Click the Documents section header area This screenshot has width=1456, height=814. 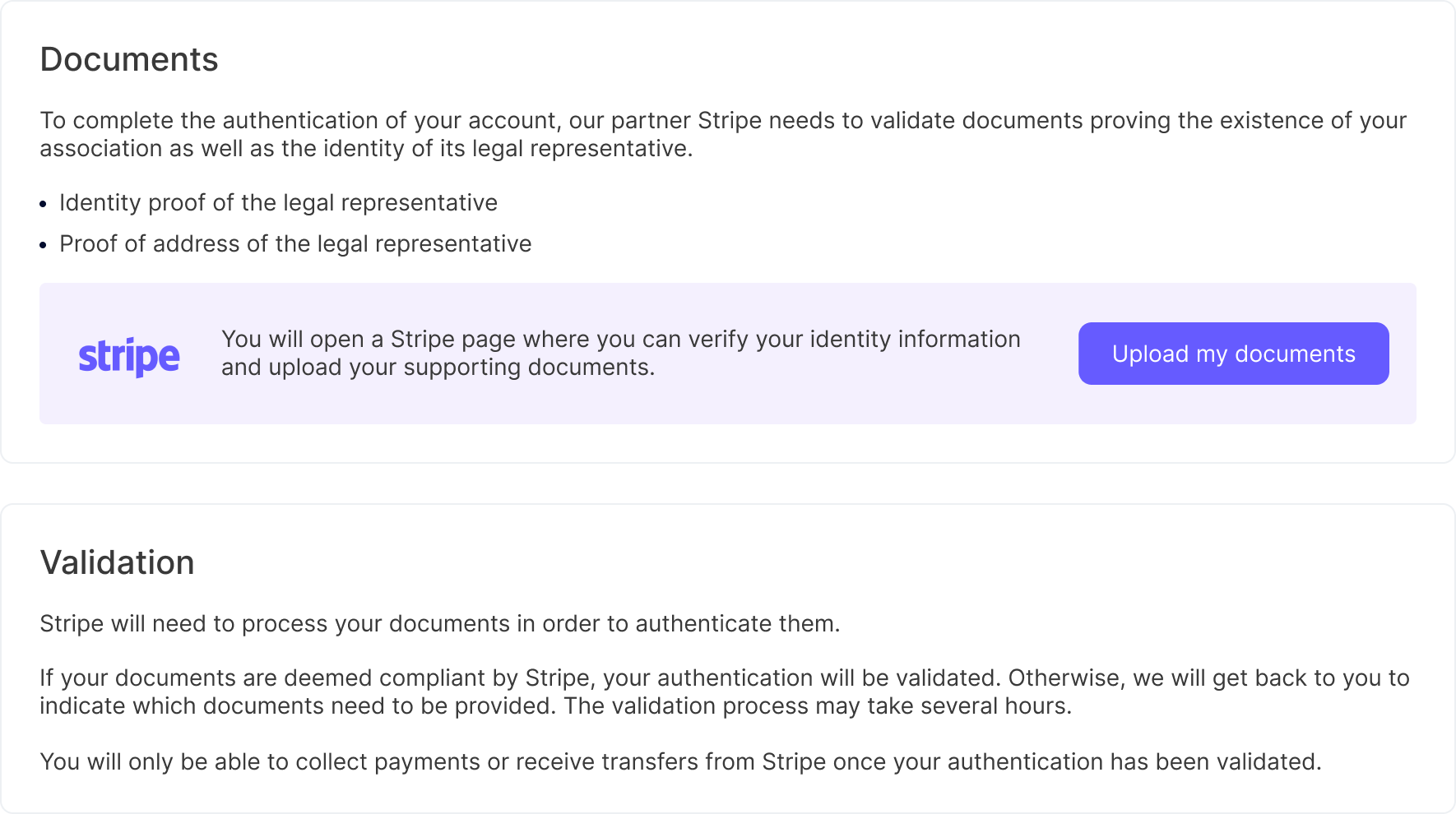click(x=129, y=59)
